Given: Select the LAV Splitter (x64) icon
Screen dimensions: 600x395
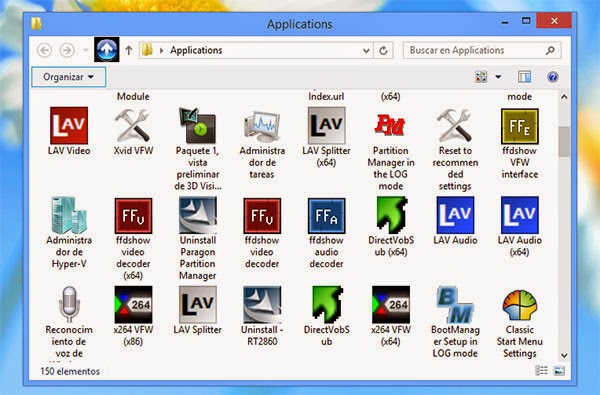Looking at the screenshot, I should (x=326, y=126).
